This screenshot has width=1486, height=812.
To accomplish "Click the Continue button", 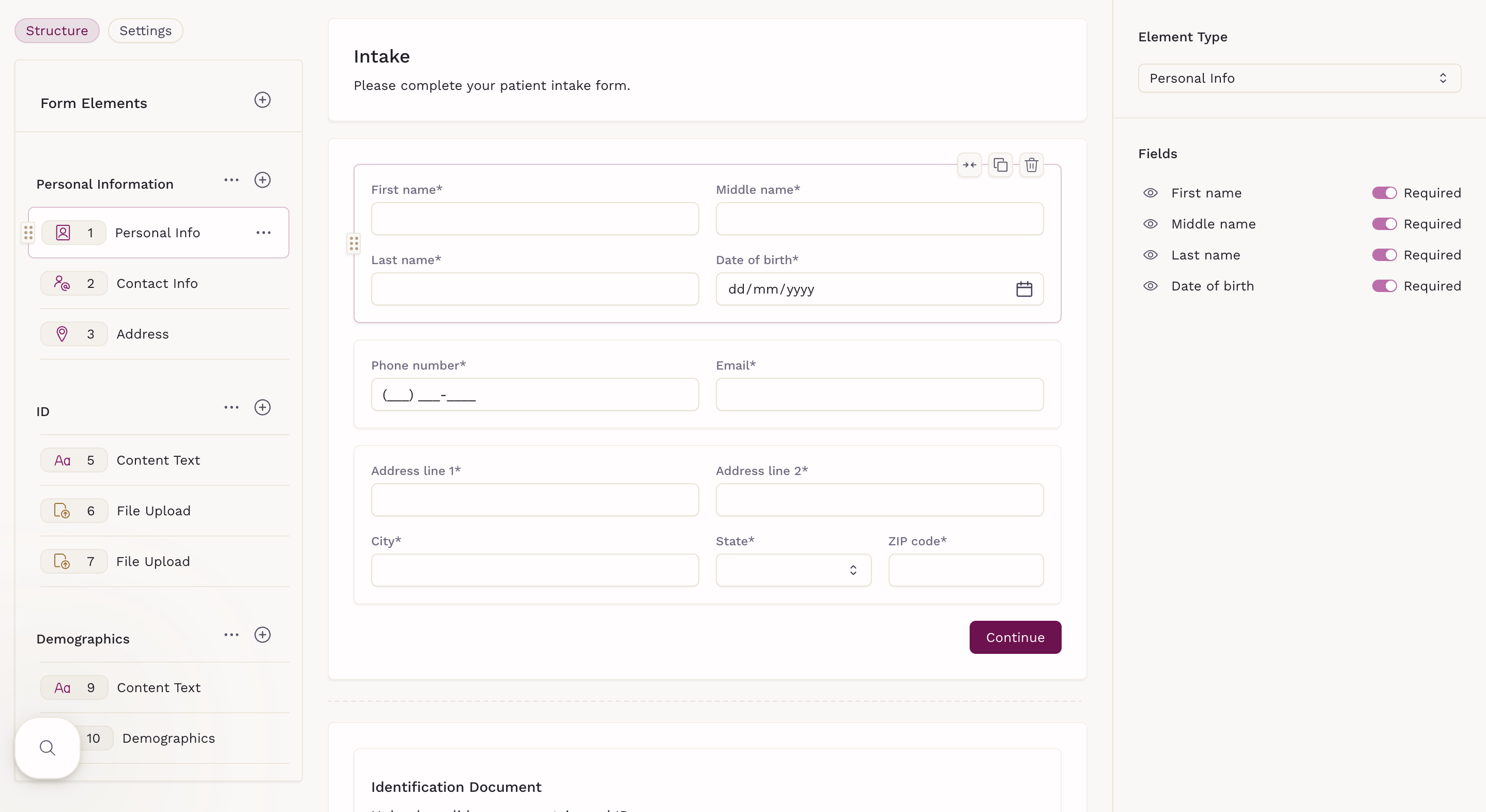I will [1015, 637].
